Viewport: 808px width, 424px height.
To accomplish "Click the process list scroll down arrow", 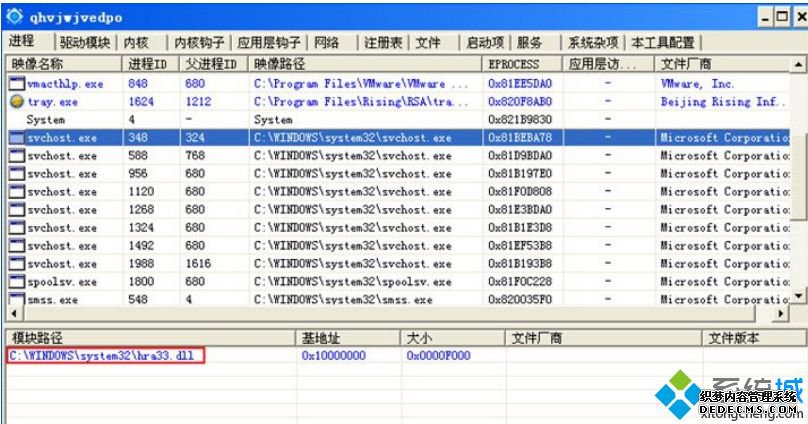I will coord(798,296).
